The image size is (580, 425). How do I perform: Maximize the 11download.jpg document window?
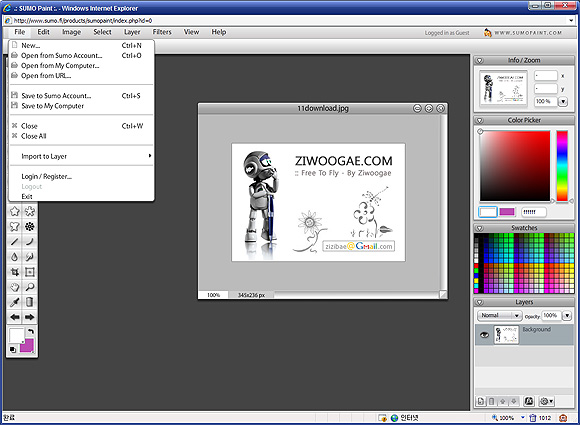(429, 108)
